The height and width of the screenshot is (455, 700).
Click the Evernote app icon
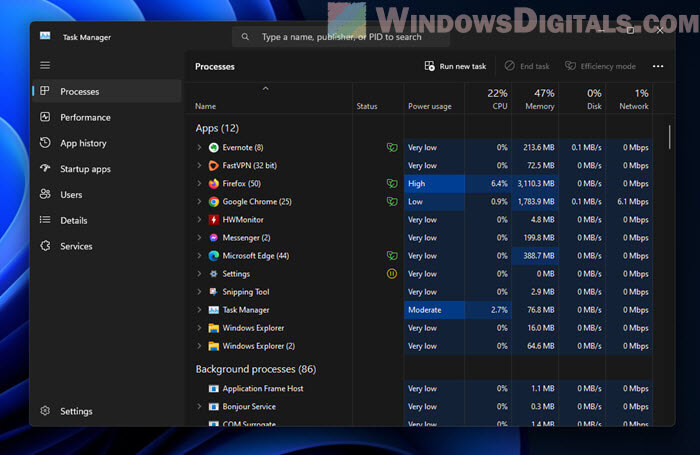point(214,148)
